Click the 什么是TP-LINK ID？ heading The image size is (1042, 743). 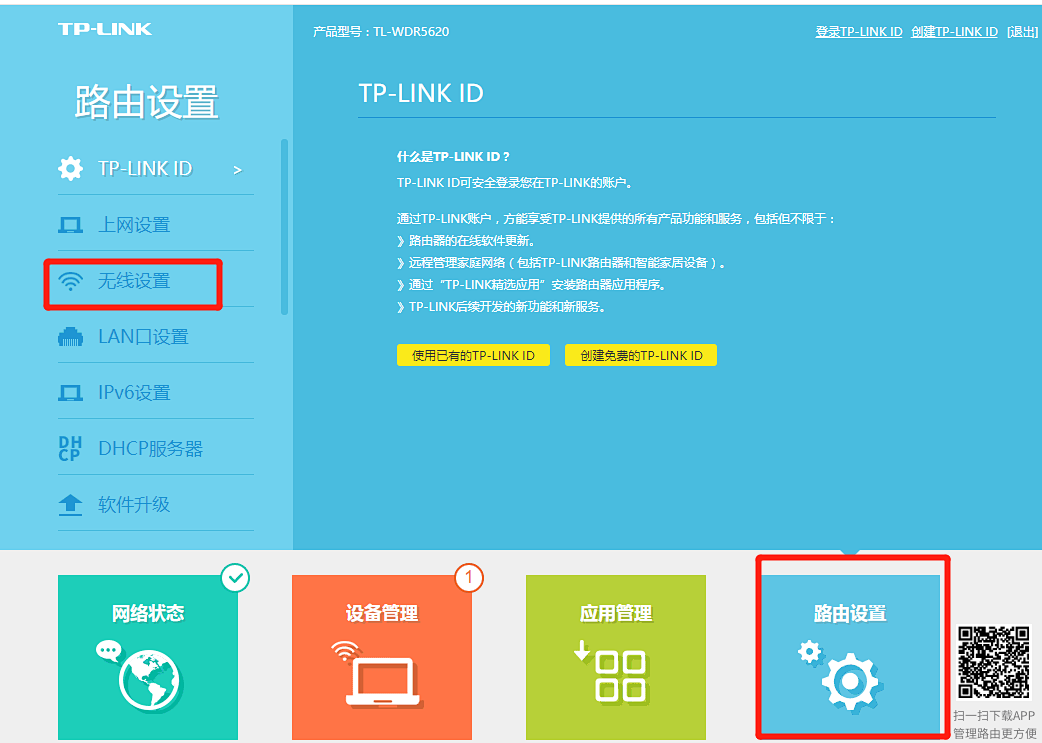(453, 157)
